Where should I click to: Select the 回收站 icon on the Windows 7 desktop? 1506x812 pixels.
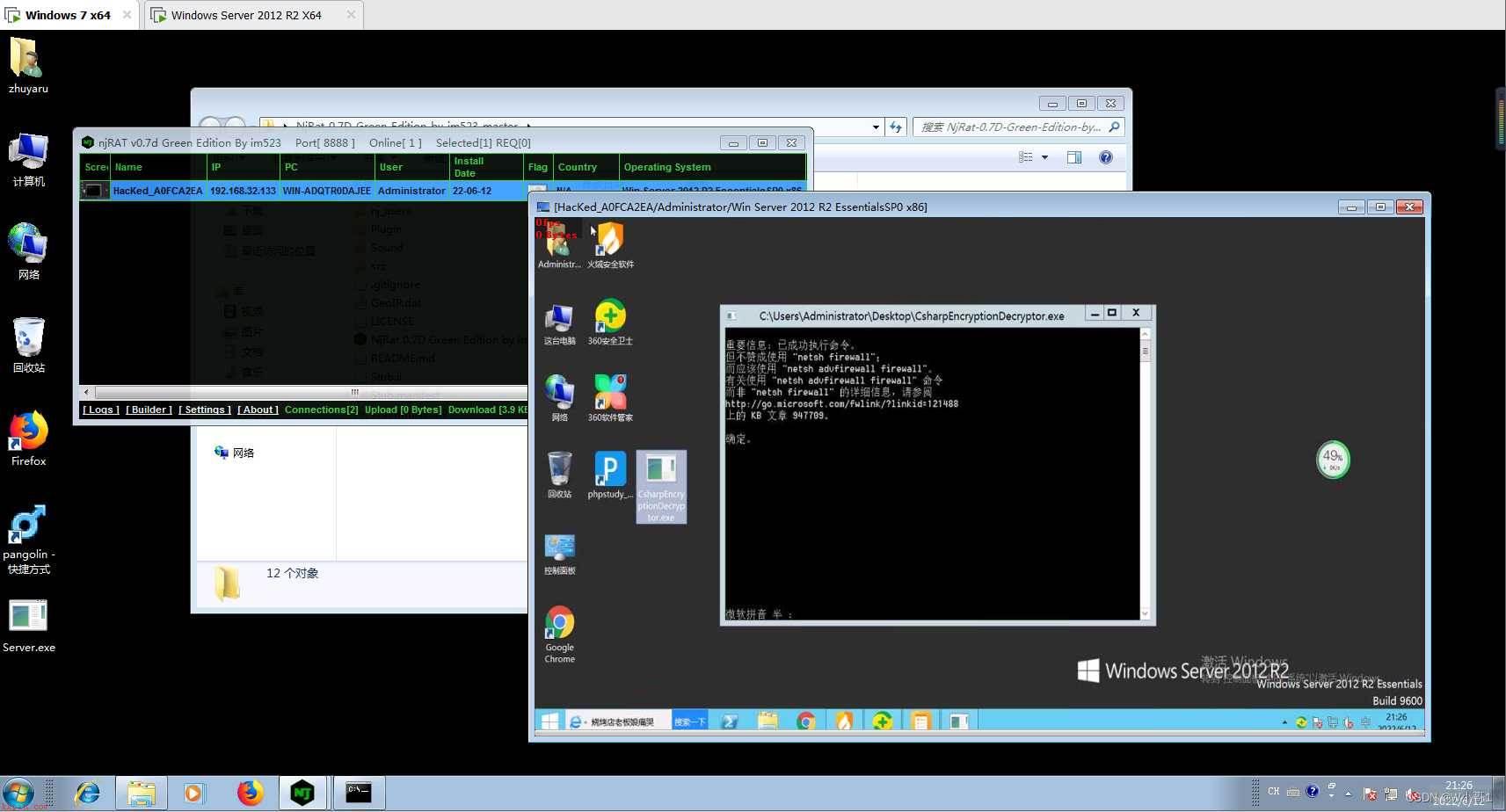click(28, 345)
